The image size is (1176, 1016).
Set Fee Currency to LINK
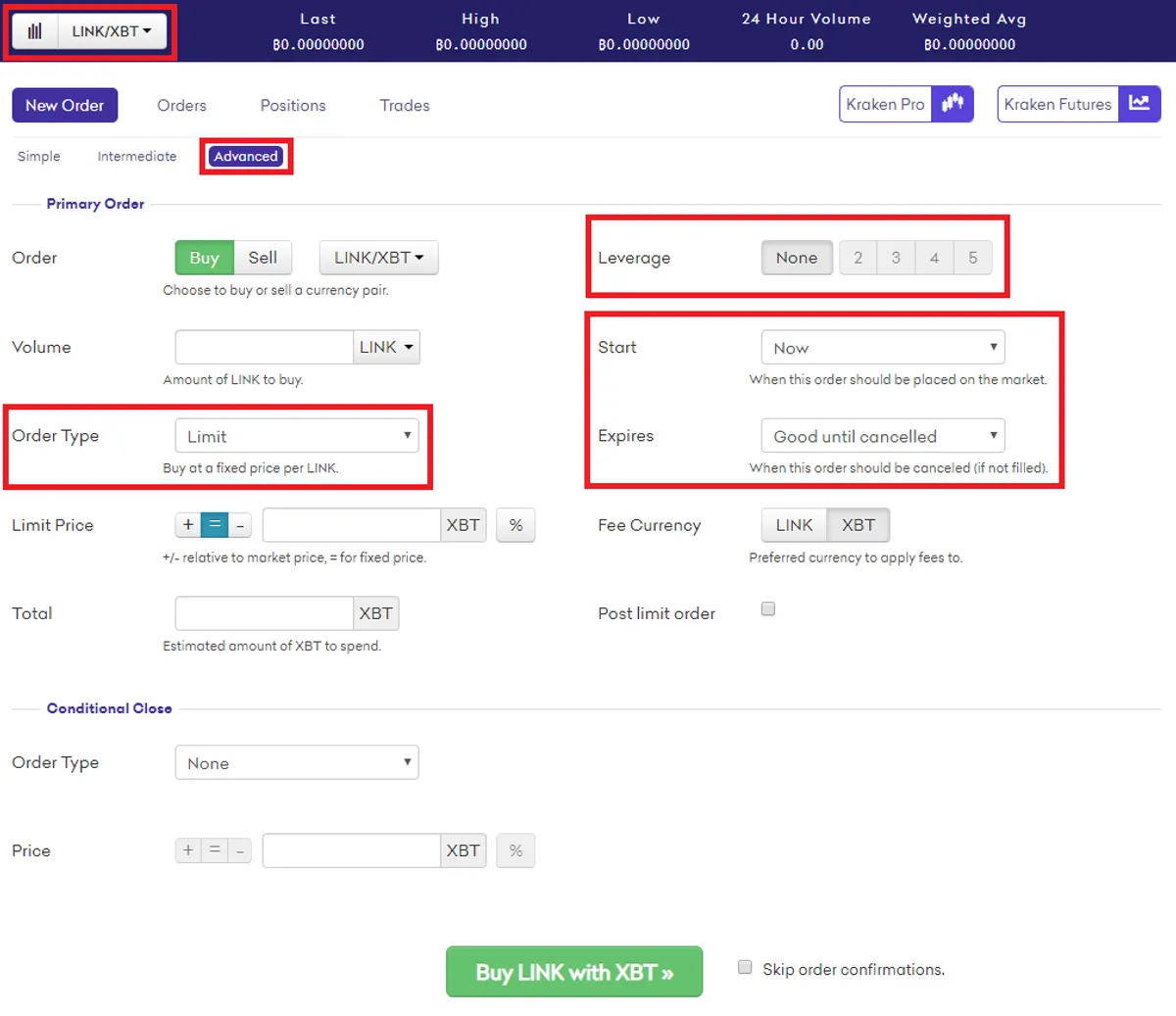(x=794, y=525)
